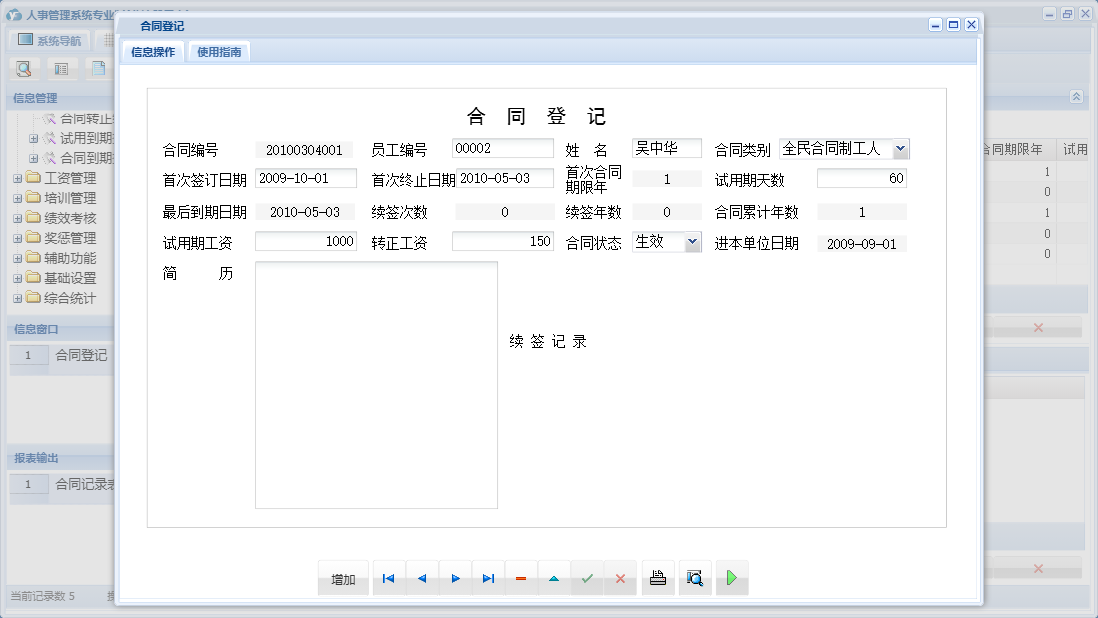Select the 信息操作 tab
1098x618 pixels.
click(x=153, y=51)
